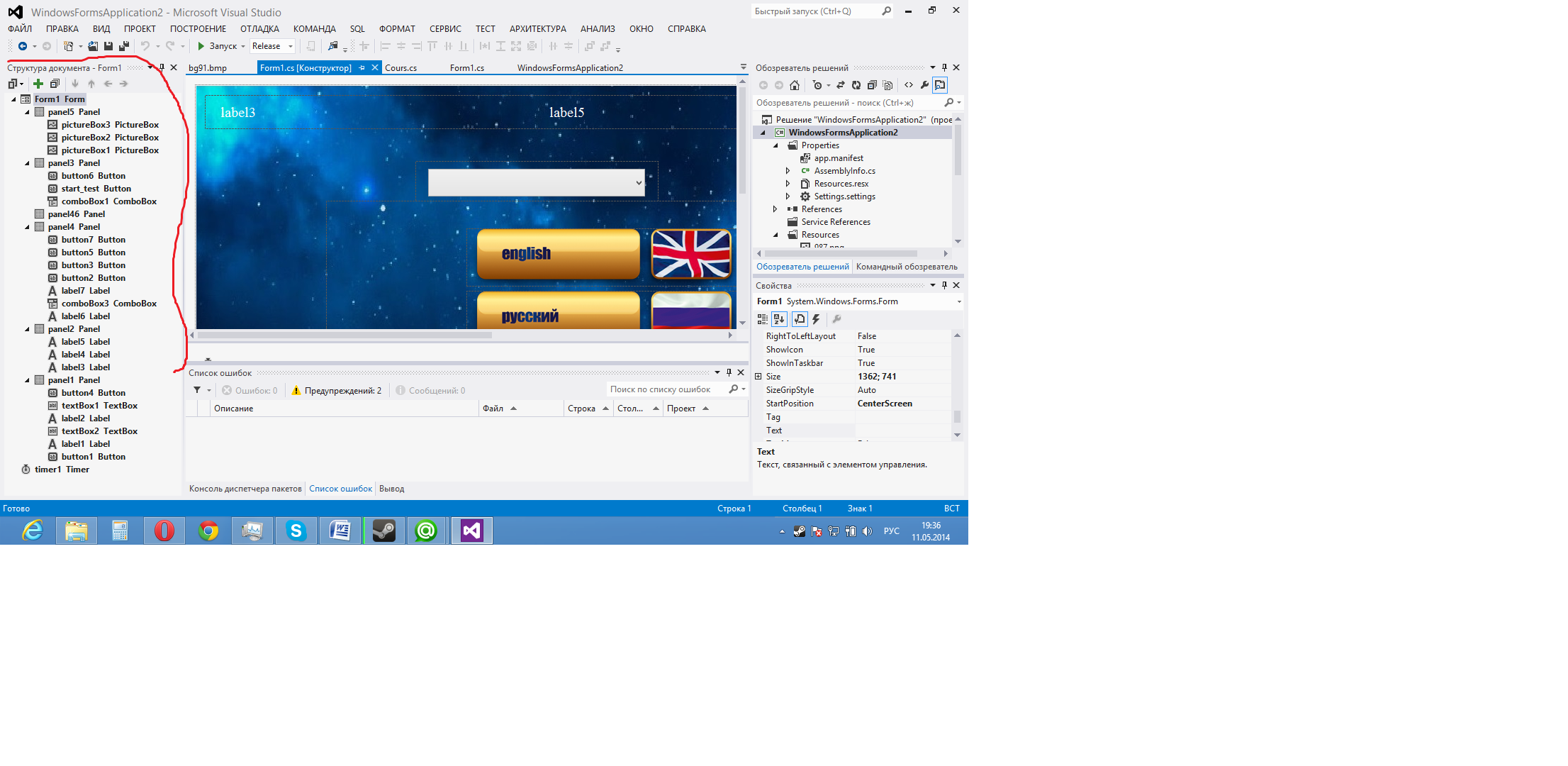Screen dimensions: 1568x766
Task: Collapse the panel4 Panel tree node
Action: (27, 227)
